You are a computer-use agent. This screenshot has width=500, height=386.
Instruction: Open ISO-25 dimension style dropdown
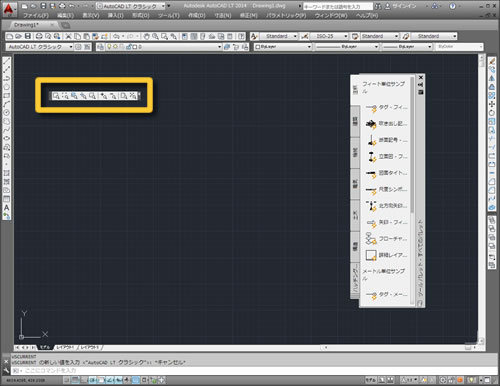(329, 36)
